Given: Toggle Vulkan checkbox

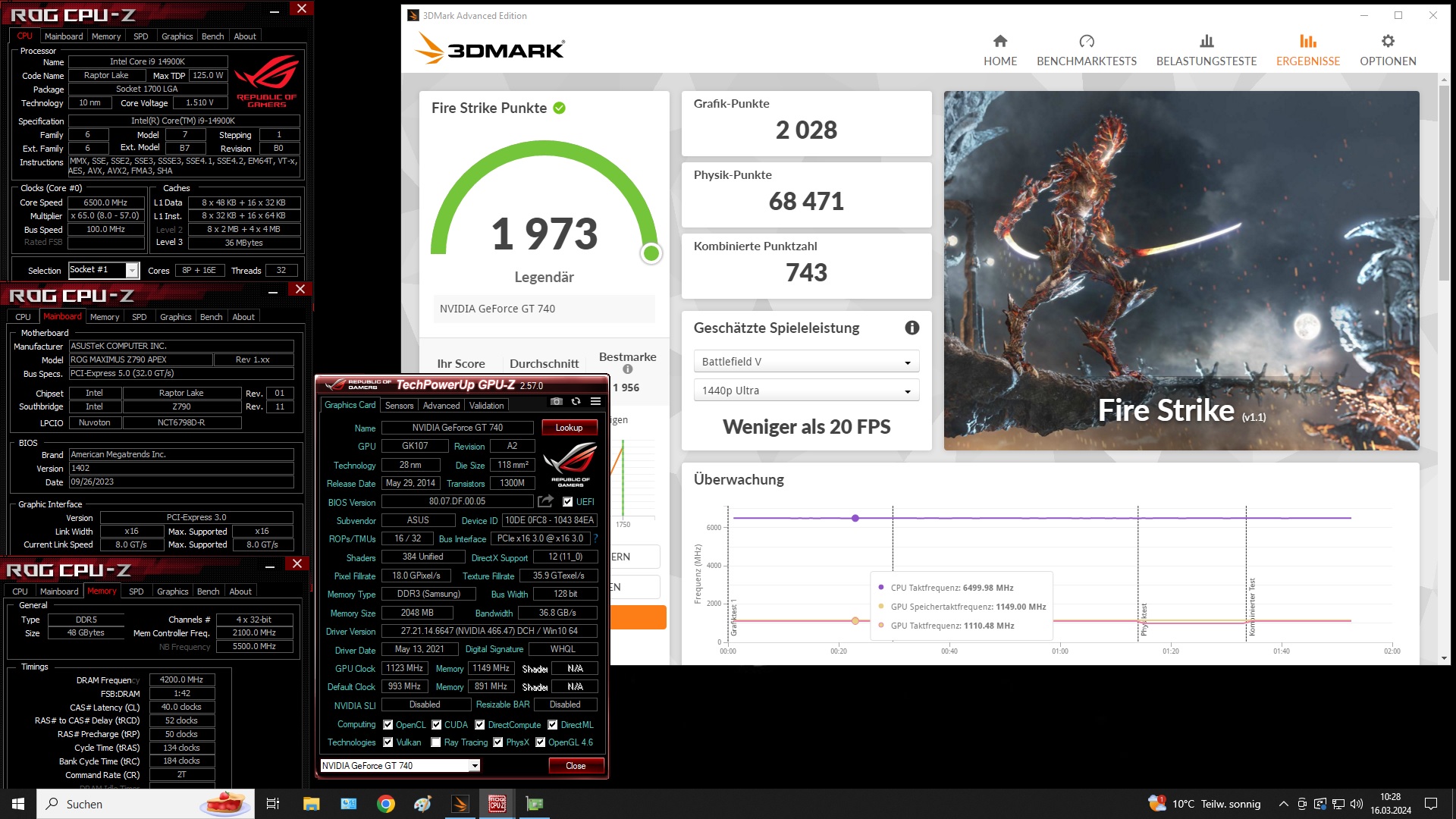Looking at the screenshot, I should pos(388,742).
